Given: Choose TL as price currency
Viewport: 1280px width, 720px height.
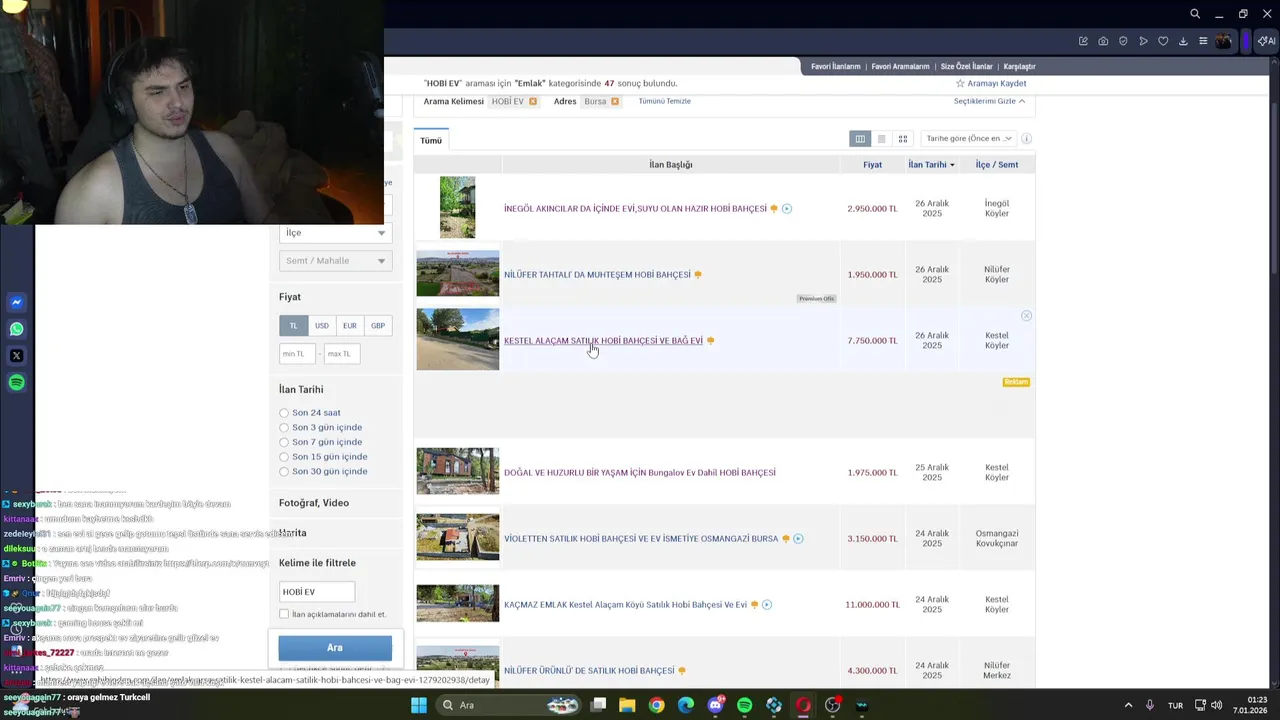Looking at the screenshot, I should point(293,326).
